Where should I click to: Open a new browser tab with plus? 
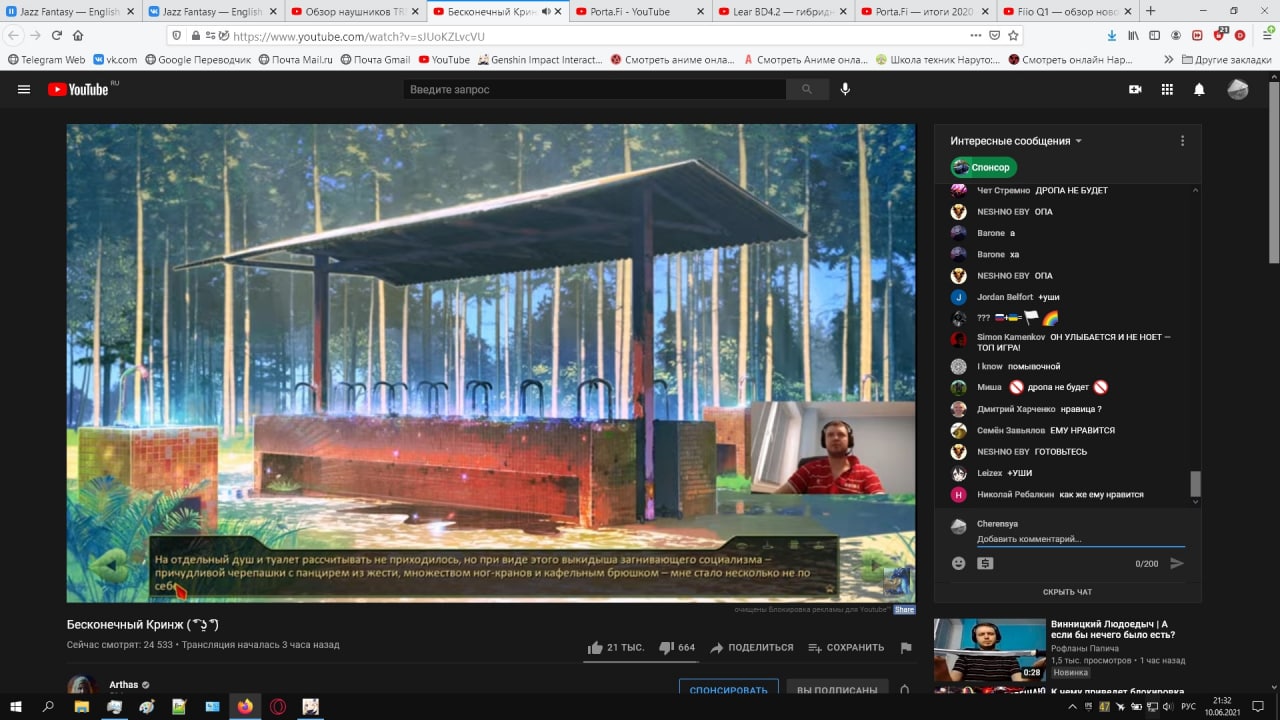coord(1150,11)
